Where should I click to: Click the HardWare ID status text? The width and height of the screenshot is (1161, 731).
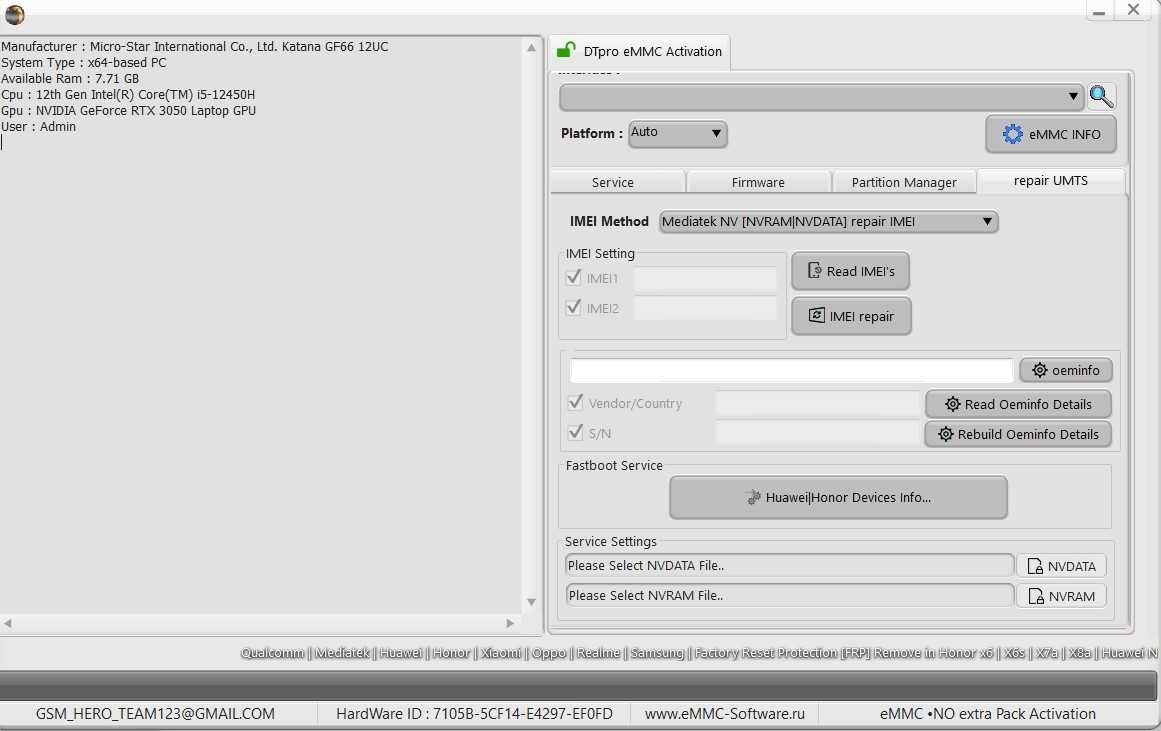click(x=474, y=714)
